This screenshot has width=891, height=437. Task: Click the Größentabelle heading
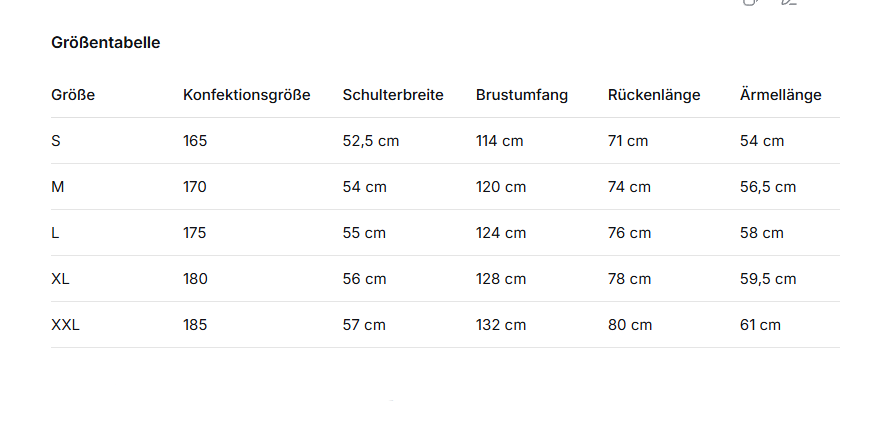tap(106, 43)
